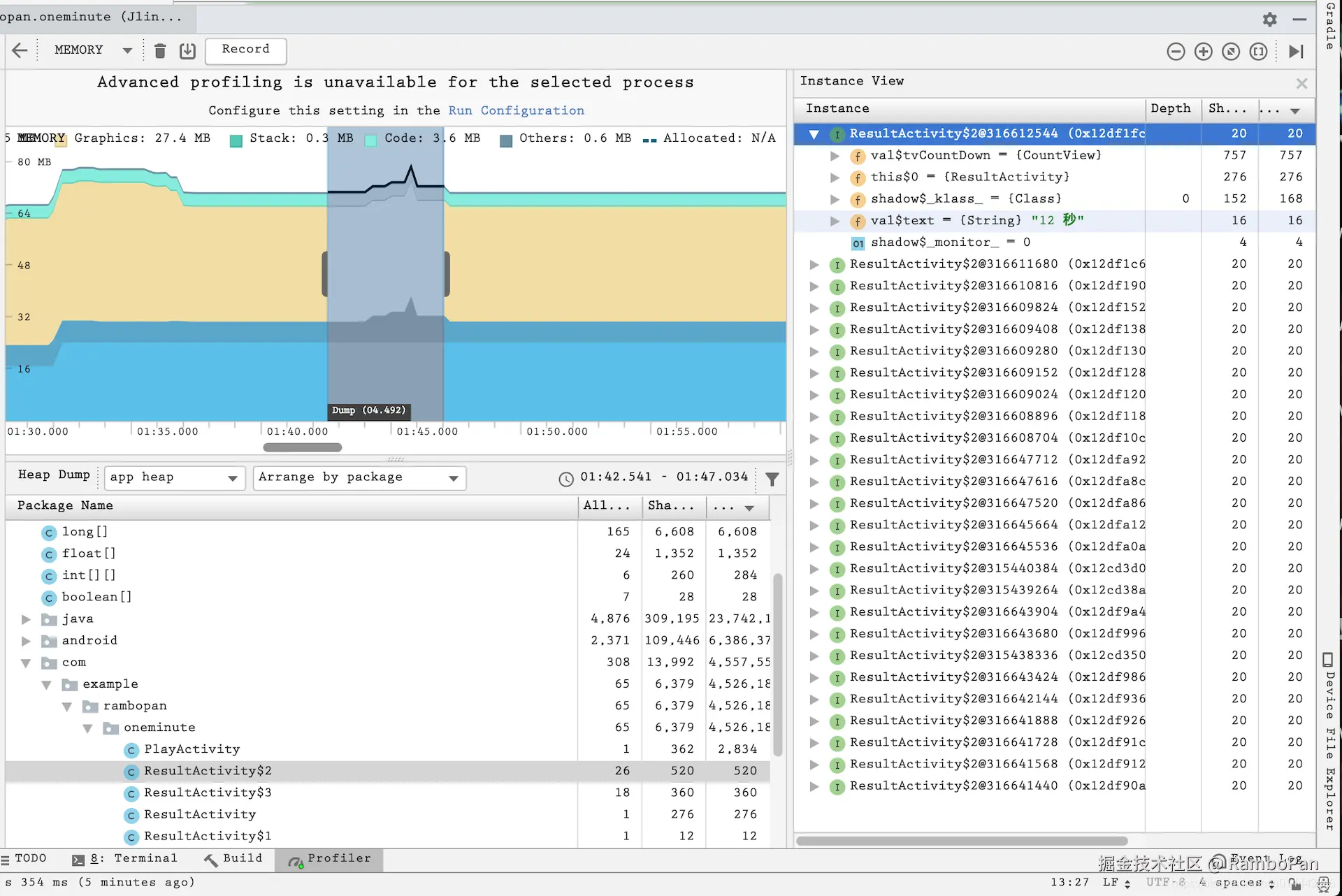Expand the val$tvCountDown field
The height and width of the screenshot is (896, 1342).
pos(835,156)
